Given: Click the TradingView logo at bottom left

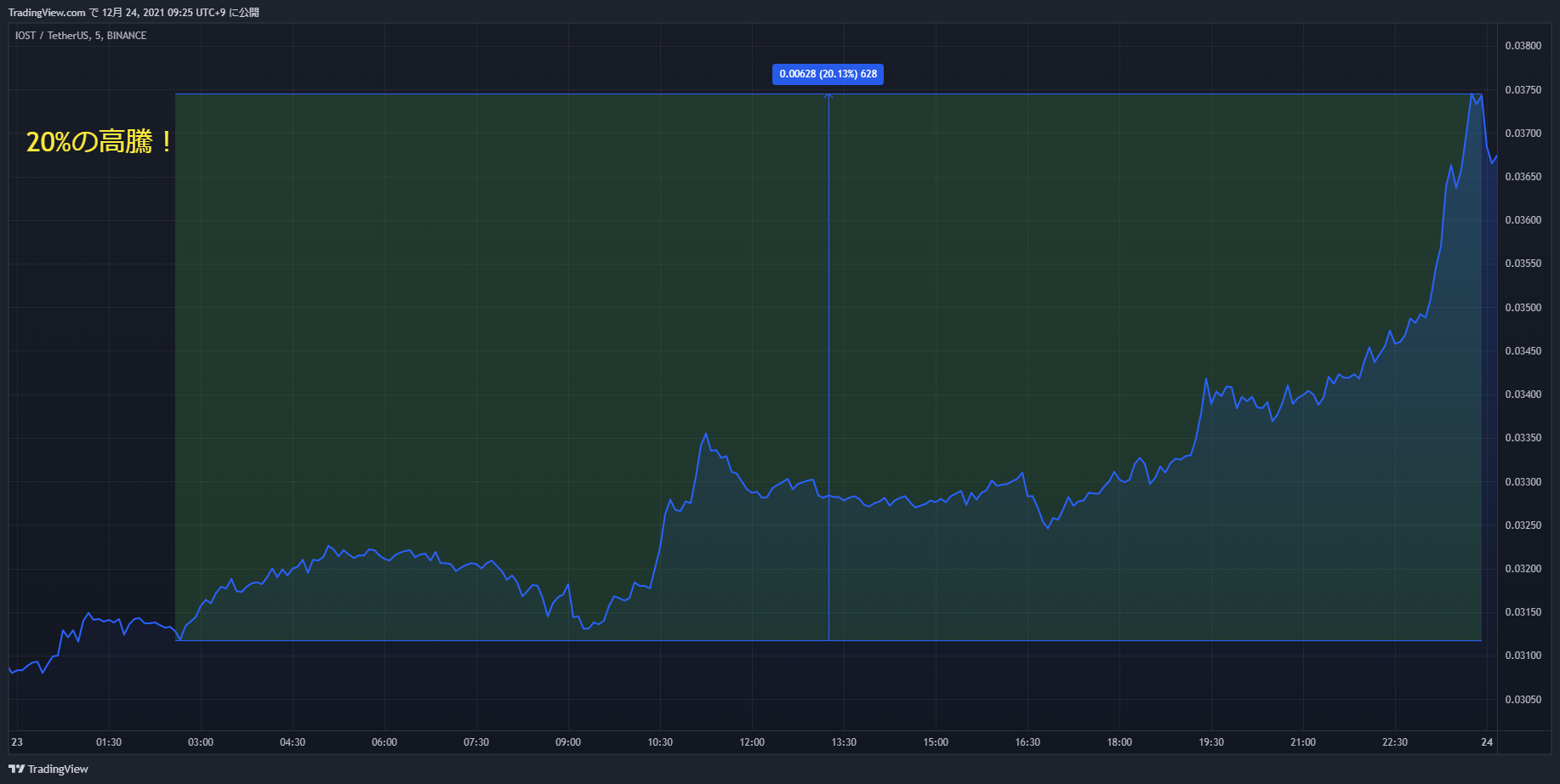Looking at the screenshot, I should point(48,769).
